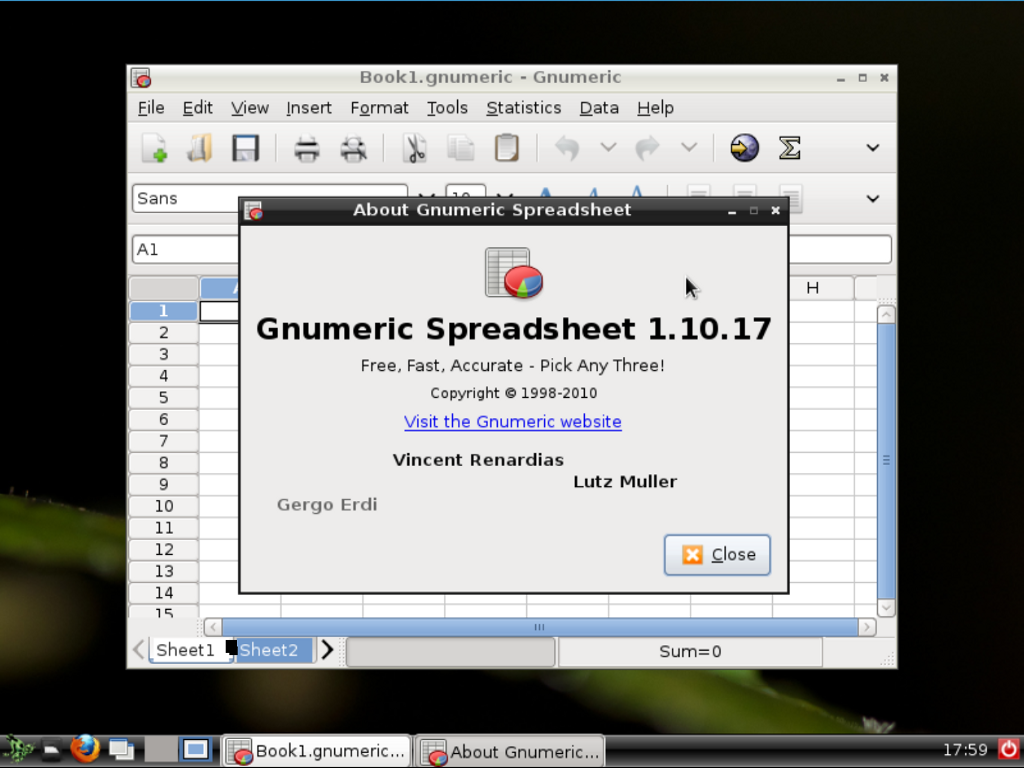Insert sum with the Sigma icon

coord(790,148)
